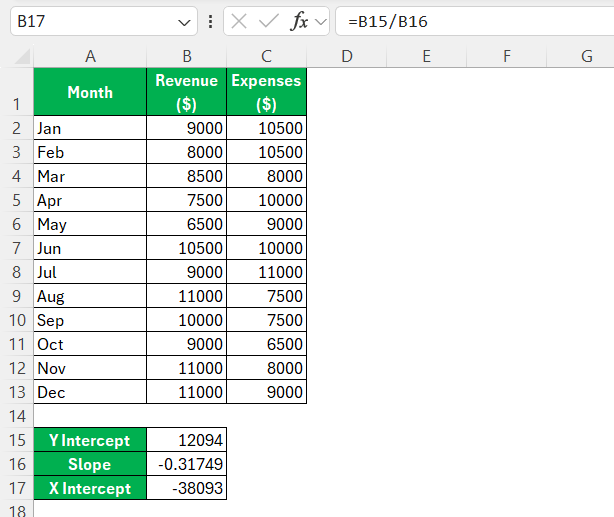614x517 pixels.
Task: Cancel formula entry with X icon
Action: [239, 21]
